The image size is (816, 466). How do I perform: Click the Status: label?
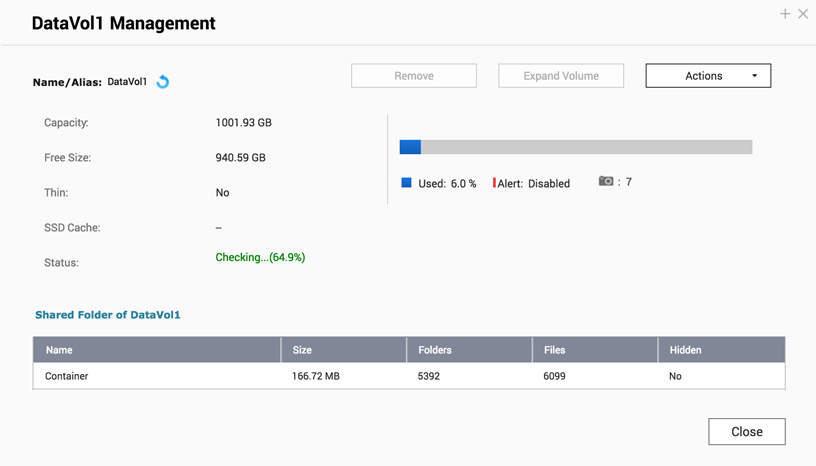click(x=61, y=262)
